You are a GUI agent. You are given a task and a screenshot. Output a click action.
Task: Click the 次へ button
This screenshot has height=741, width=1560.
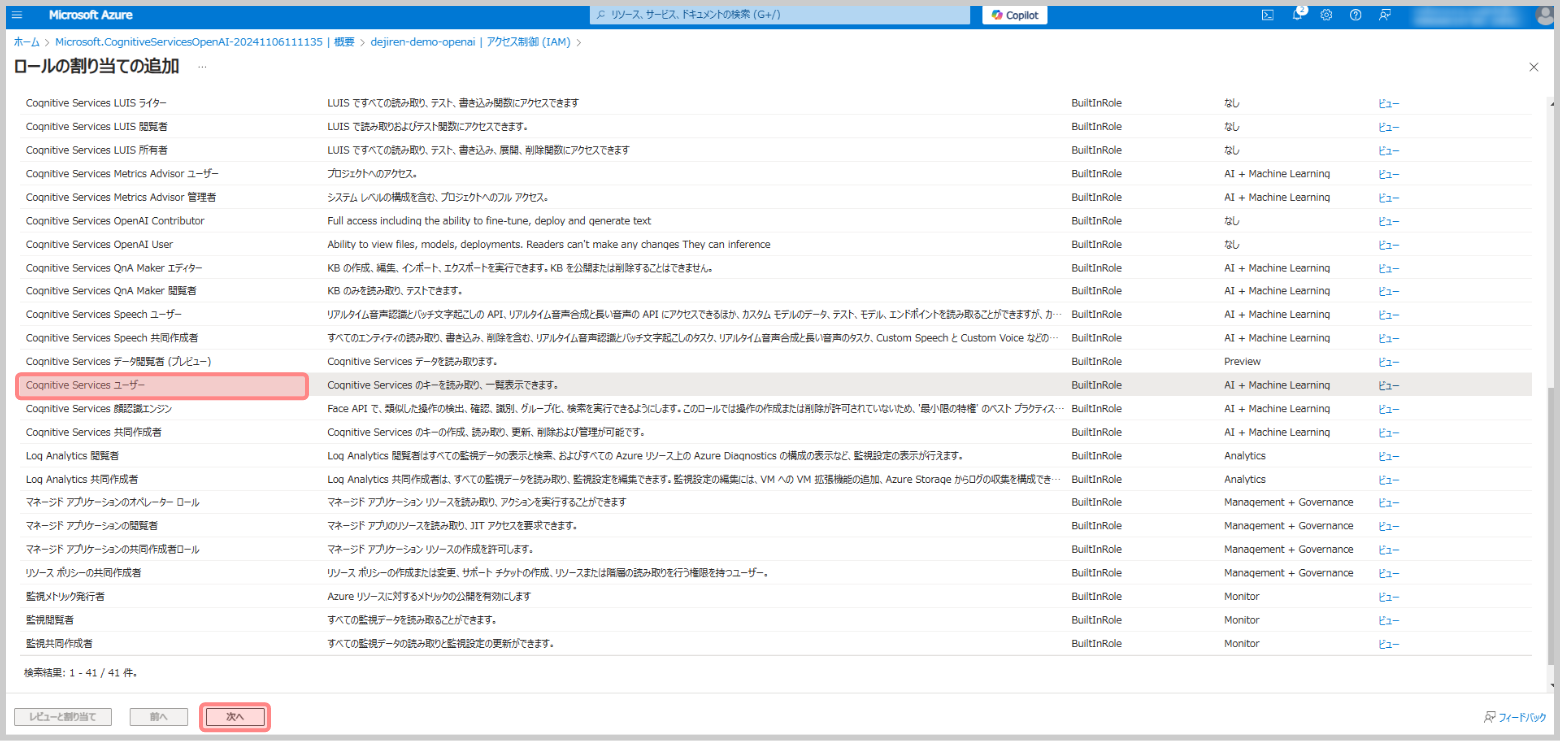[235, 717]
